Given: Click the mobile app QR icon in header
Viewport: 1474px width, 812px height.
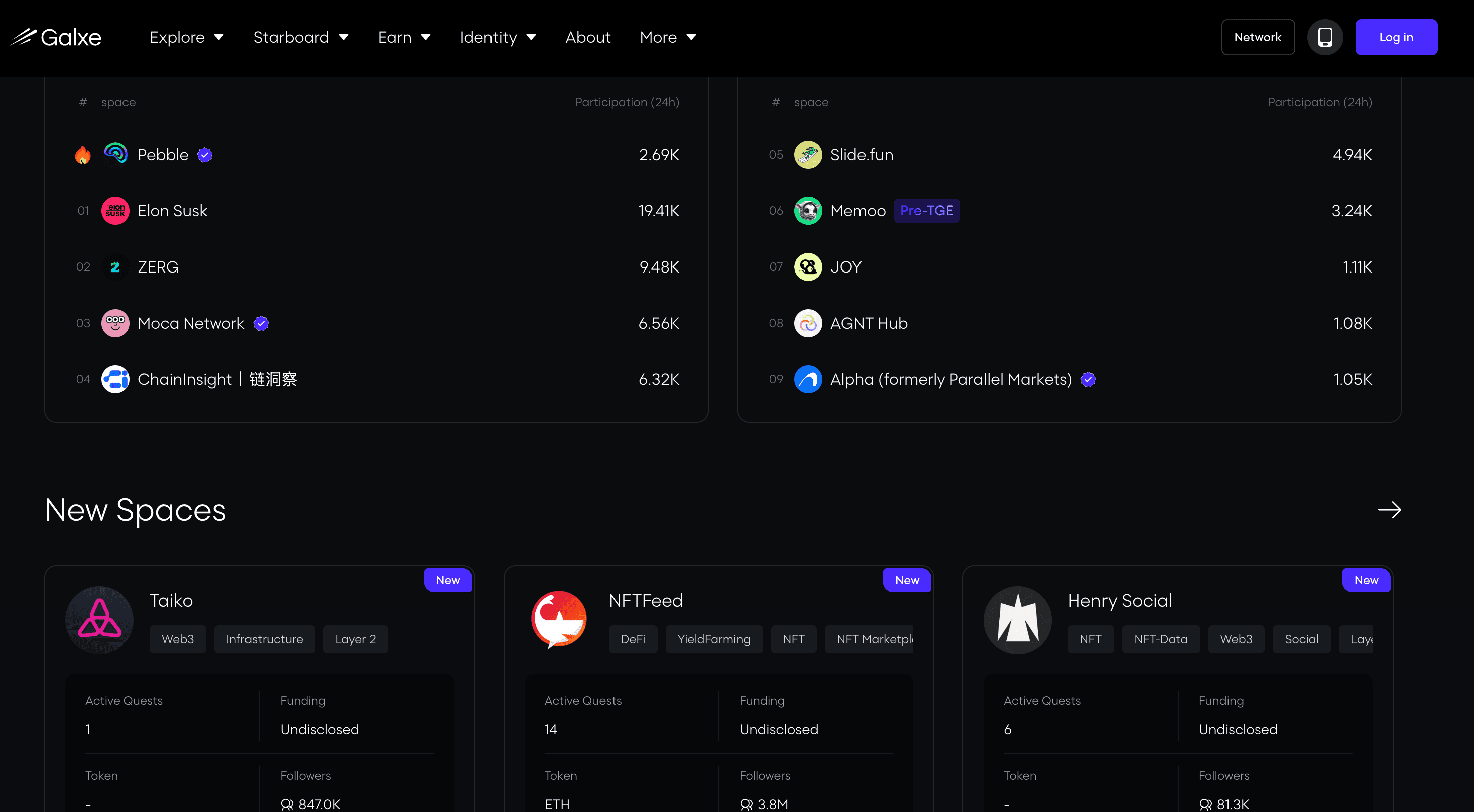Looking at the screenshot, I should tap(1325, 37).
